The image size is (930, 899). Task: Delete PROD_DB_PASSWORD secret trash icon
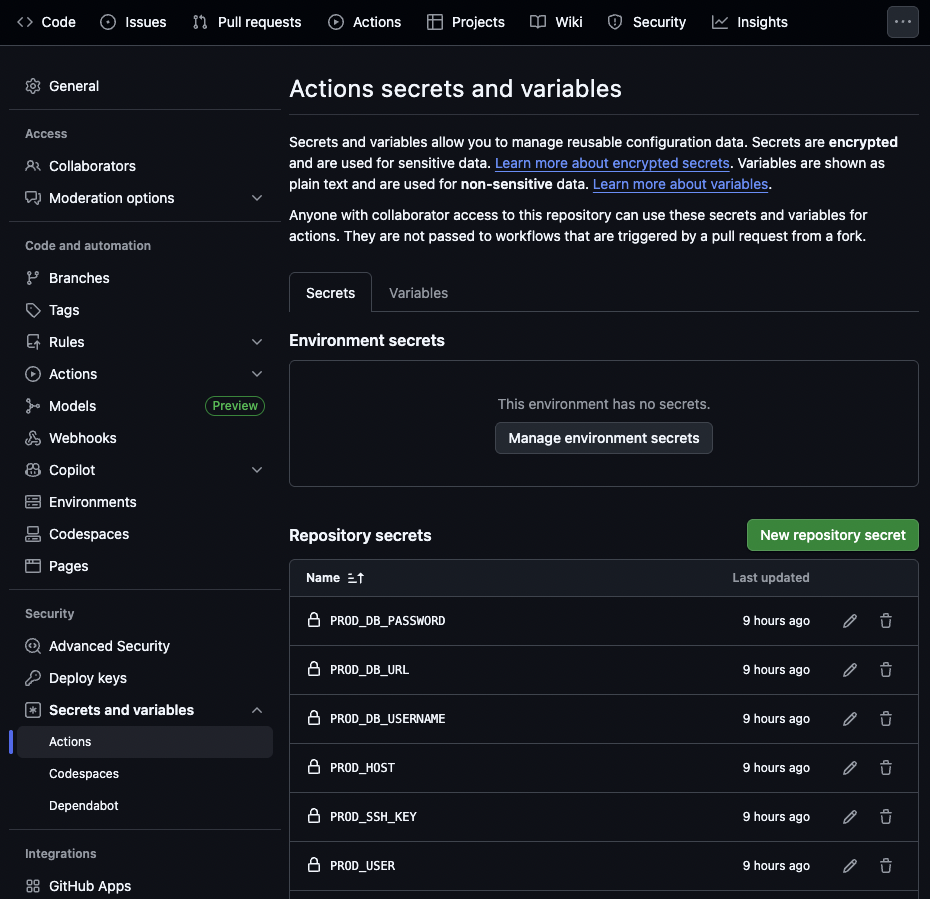pos(886,621)
